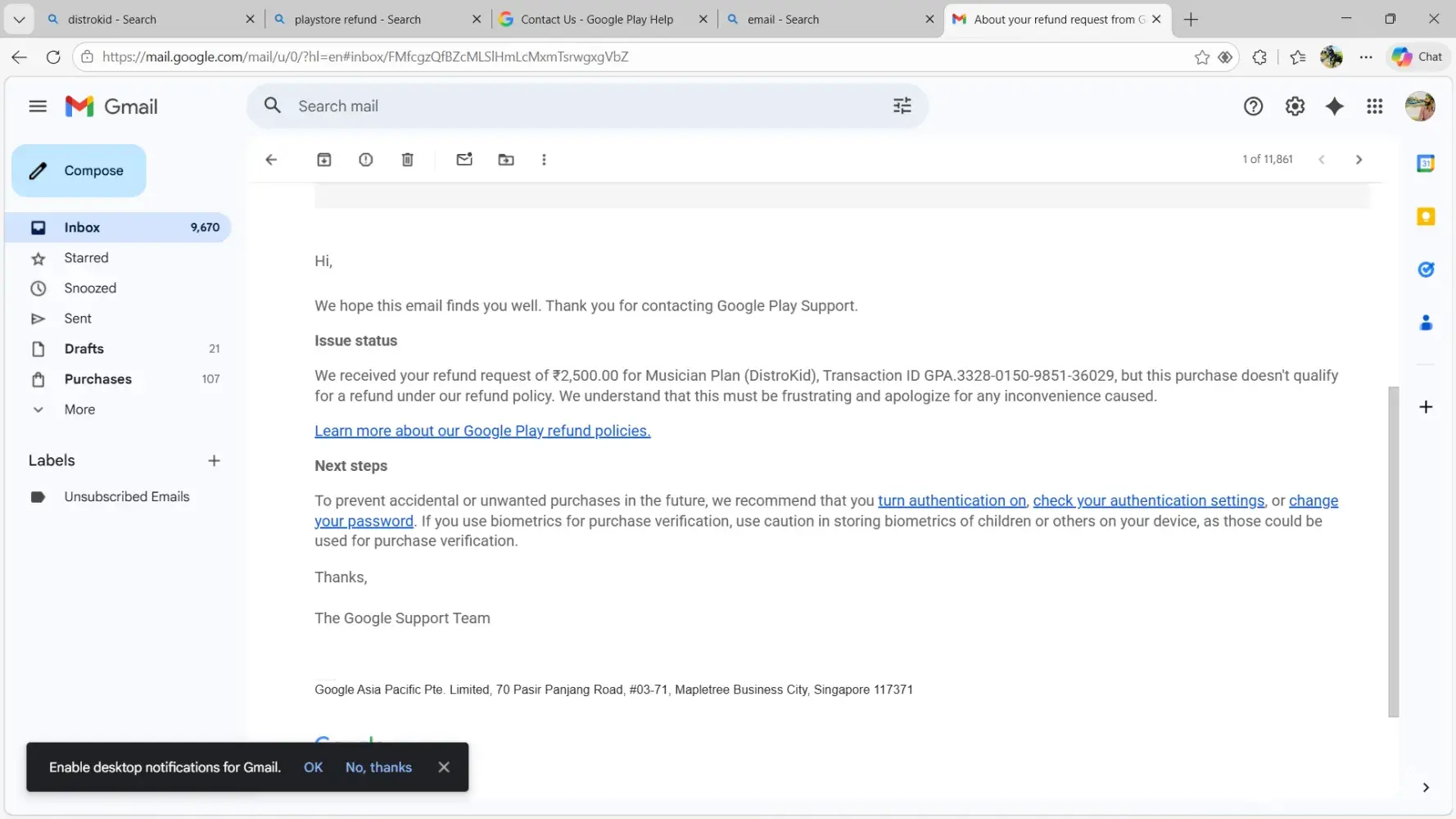Open Gmail Settings gear
The height and width of the screenshot is (819, 1456).
click(x=1295, y=106)
